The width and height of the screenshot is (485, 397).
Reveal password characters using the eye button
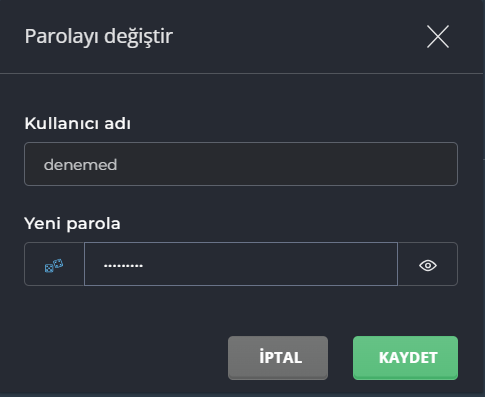pos(428,264)
